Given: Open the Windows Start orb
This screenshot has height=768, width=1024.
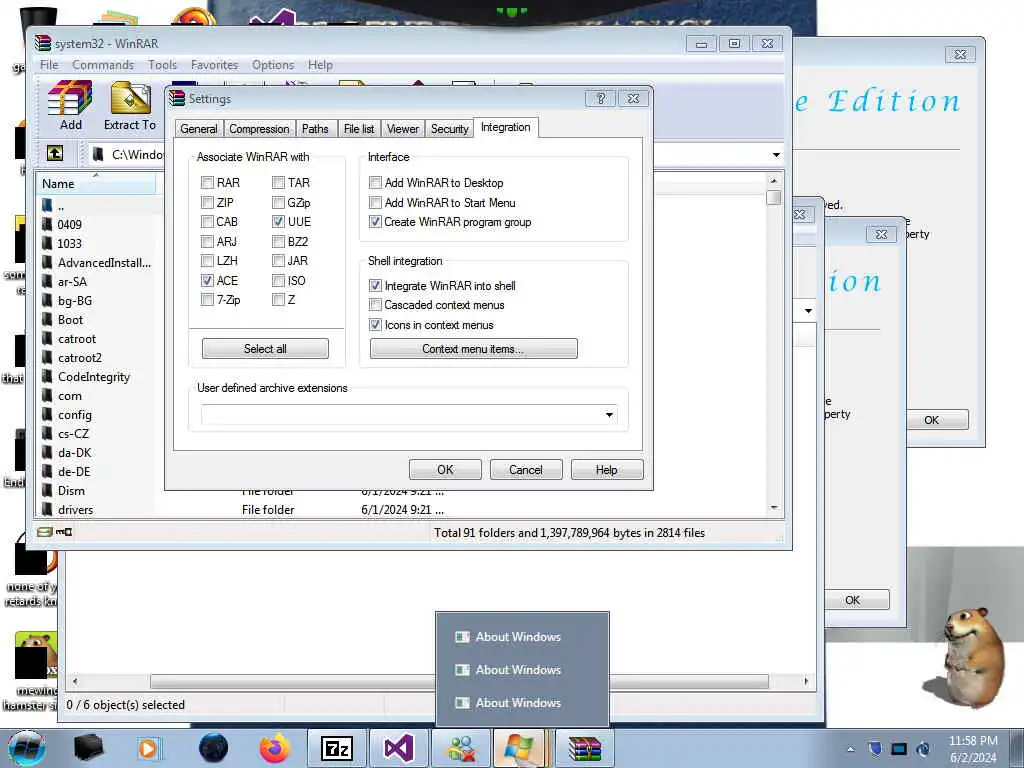Looking at the screenshot, I should [x=27, y=748].
